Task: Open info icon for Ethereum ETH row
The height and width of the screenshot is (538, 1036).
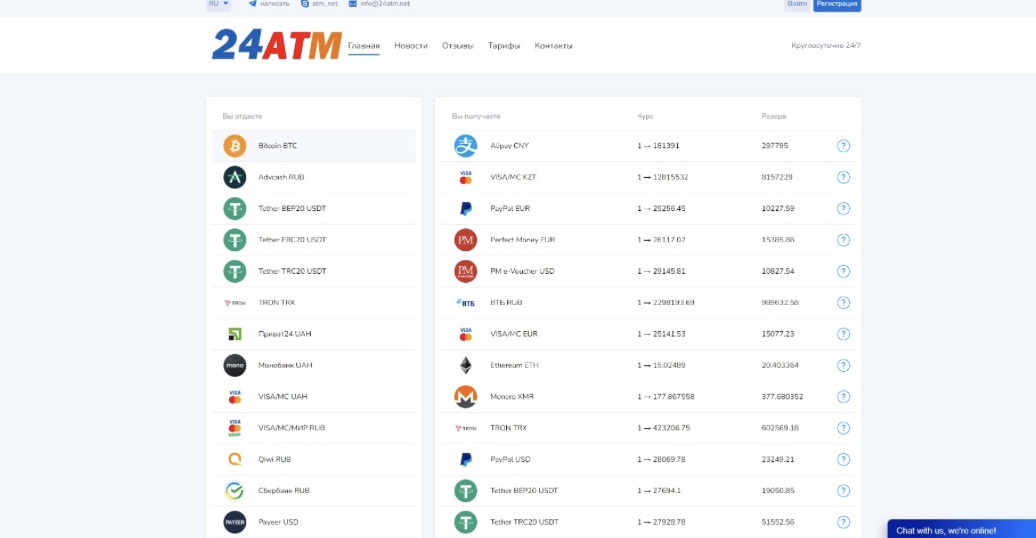Action: coord(843,365)
